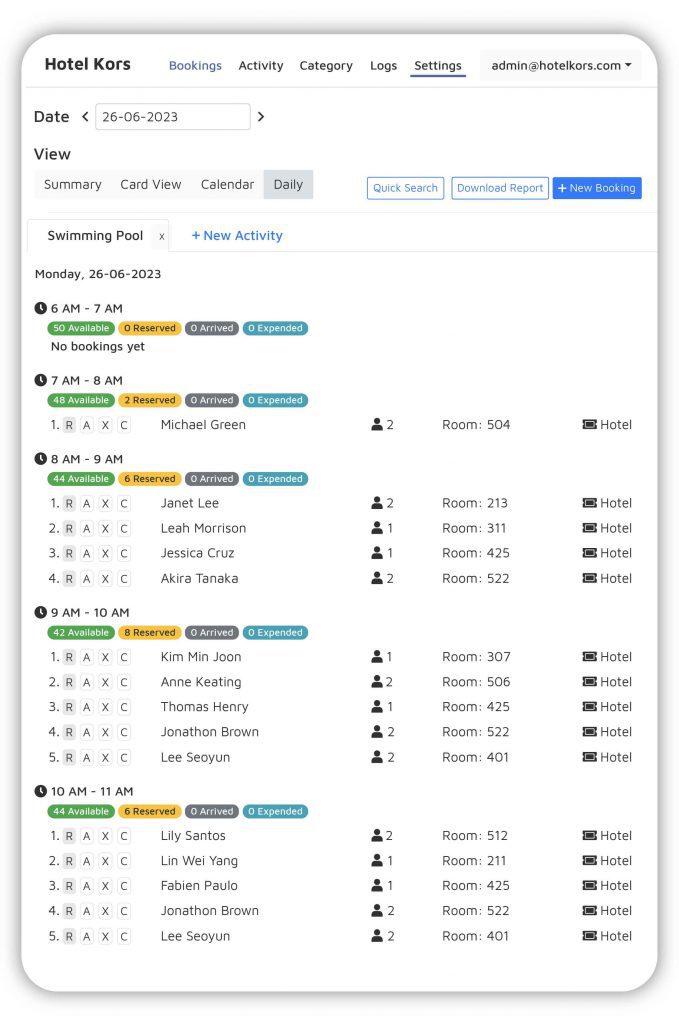Switch to Calendar view tab

coord(227,185)
